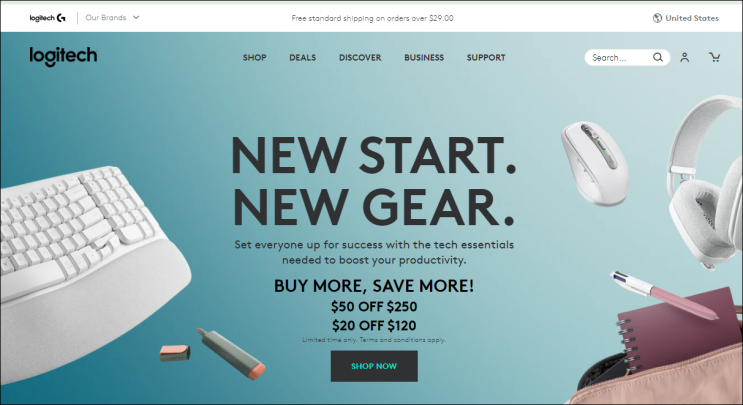Screen dimensions: 743x405
Task: Click the white headset image
Action: point(705,182)
